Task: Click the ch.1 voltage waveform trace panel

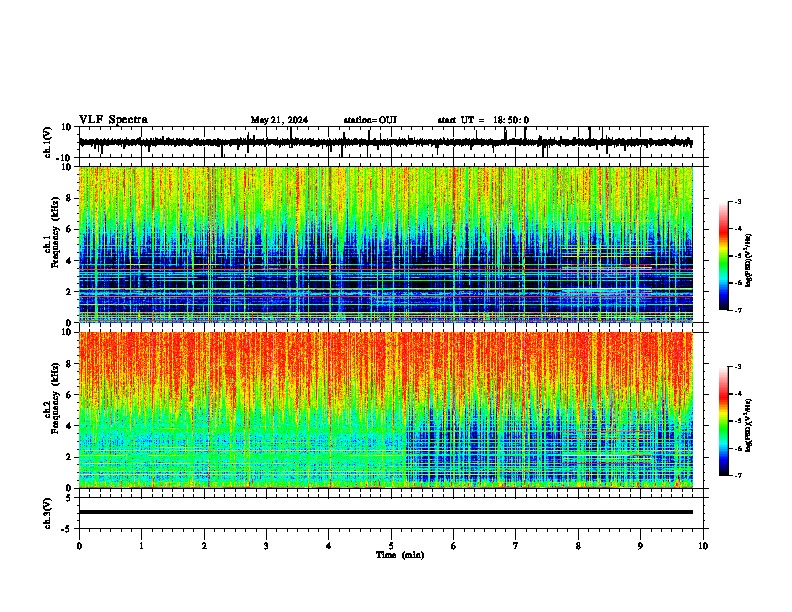Action: [x=391, y=142]
